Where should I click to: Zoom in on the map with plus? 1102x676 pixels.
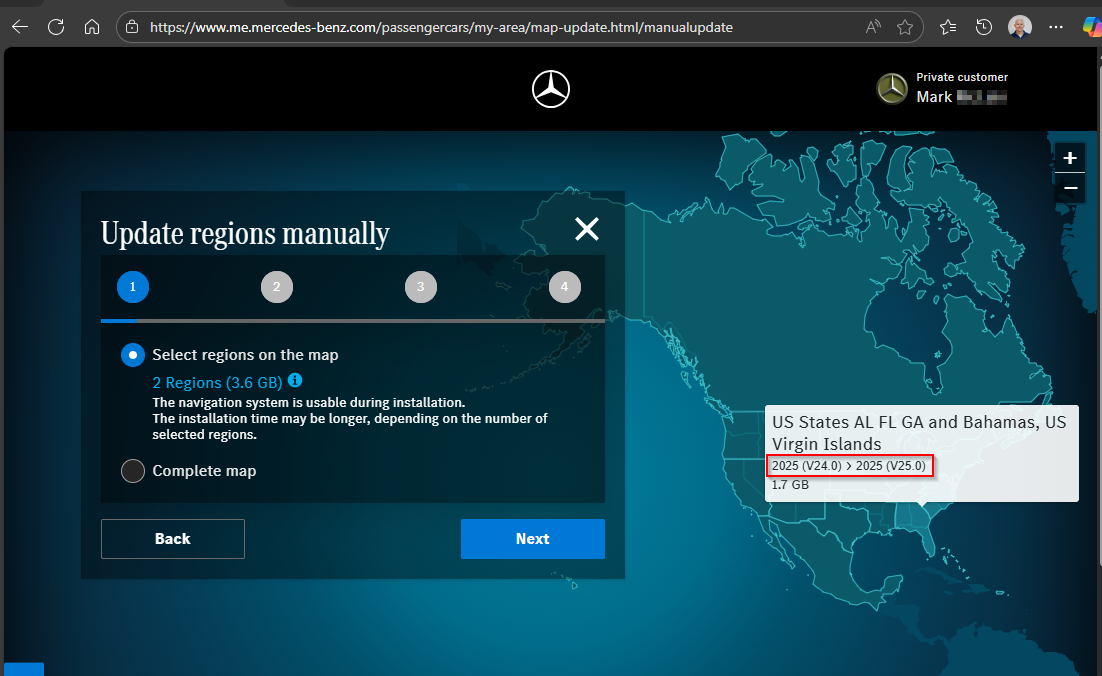point(1070,158)
